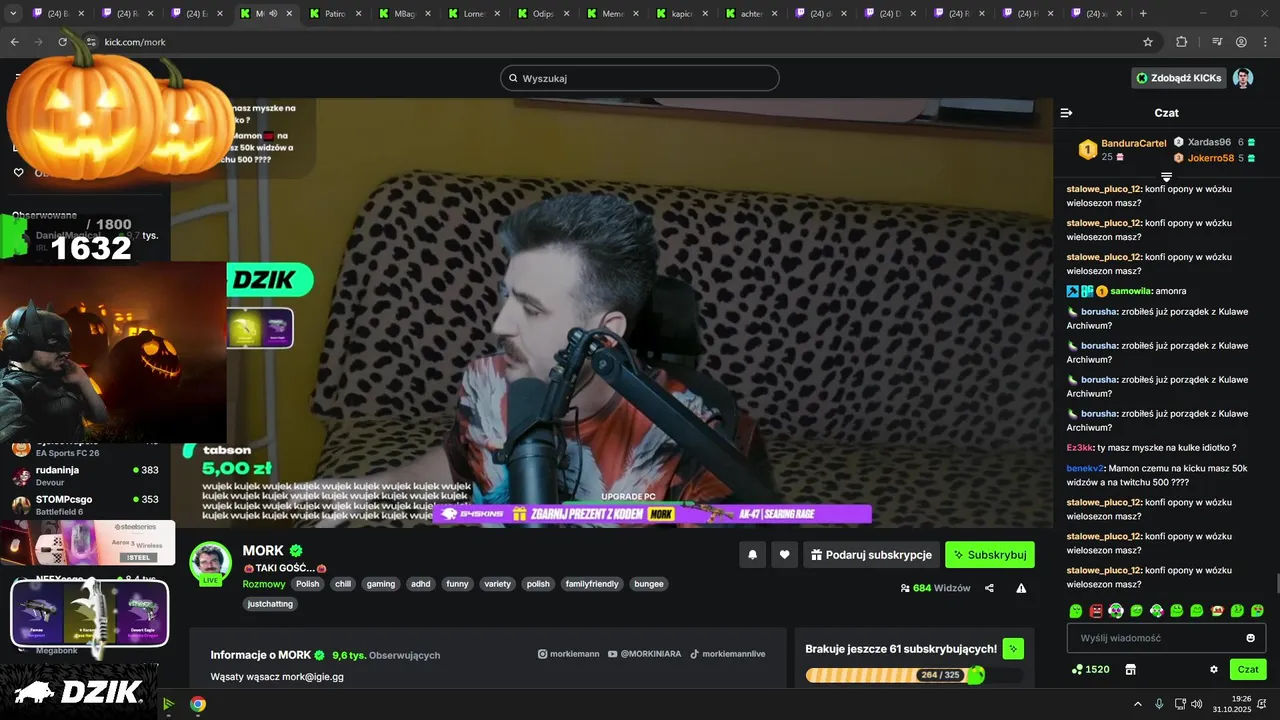The image size is (1280, 720).
Task: Open the Chrome profile icon in toolbar
Action: (1241, 42)
